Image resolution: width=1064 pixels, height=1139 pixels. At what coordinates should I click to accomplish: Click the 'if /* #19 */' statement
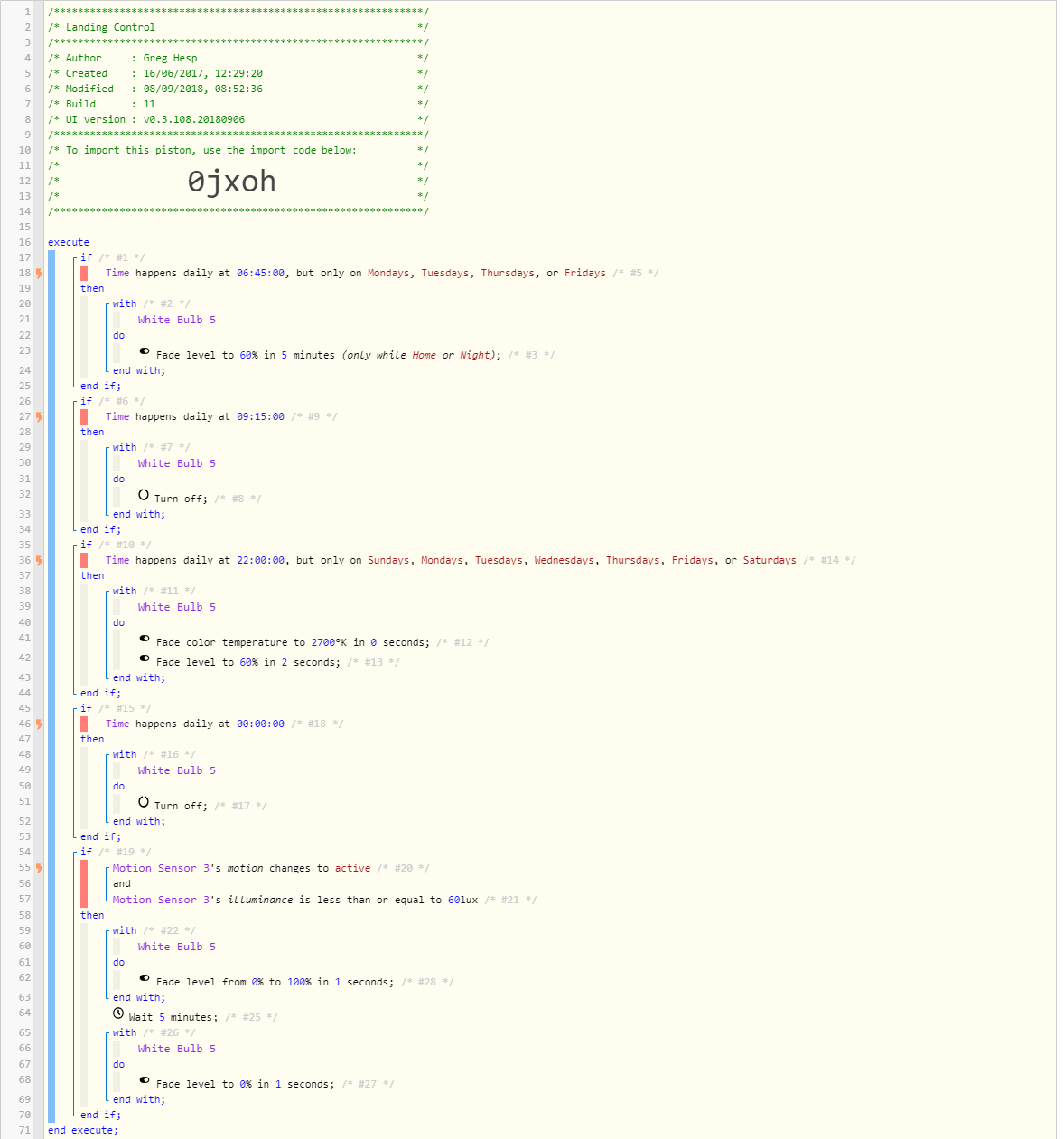[116, 852]
